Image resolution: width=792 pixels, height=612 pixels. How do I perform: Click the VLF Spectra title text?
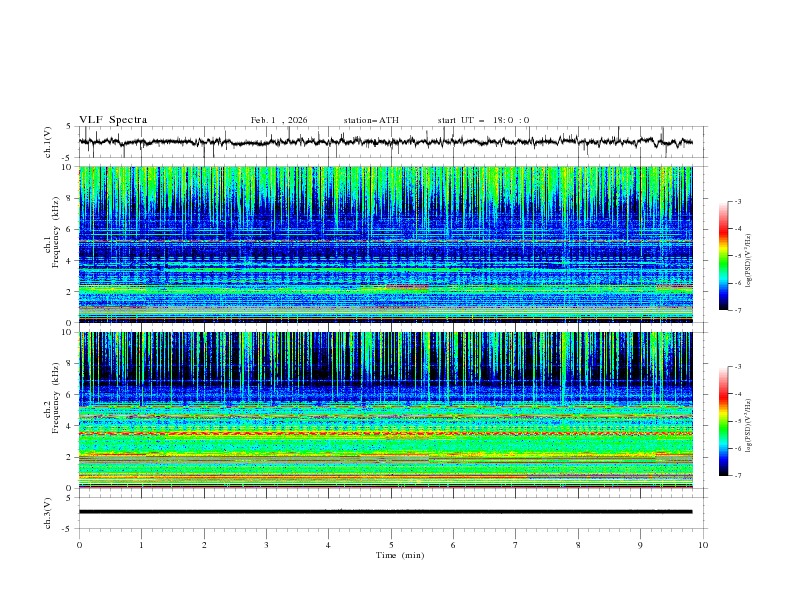(113, 120)
